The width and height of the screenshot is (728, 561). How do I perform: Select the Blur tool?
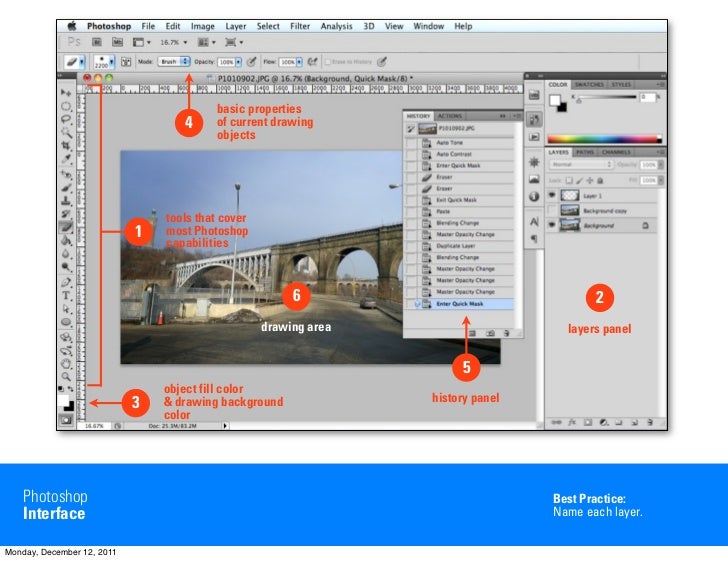point(66,254)
